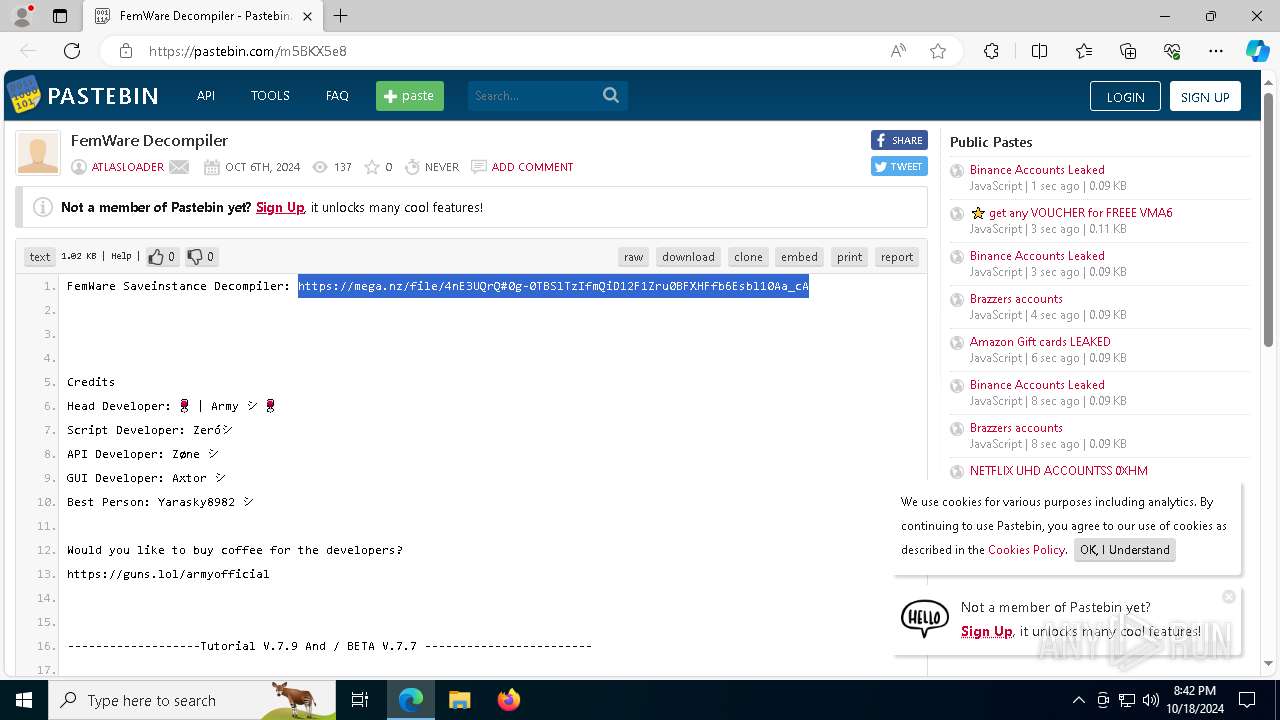Share paste on Facebook

coord(899,140)
